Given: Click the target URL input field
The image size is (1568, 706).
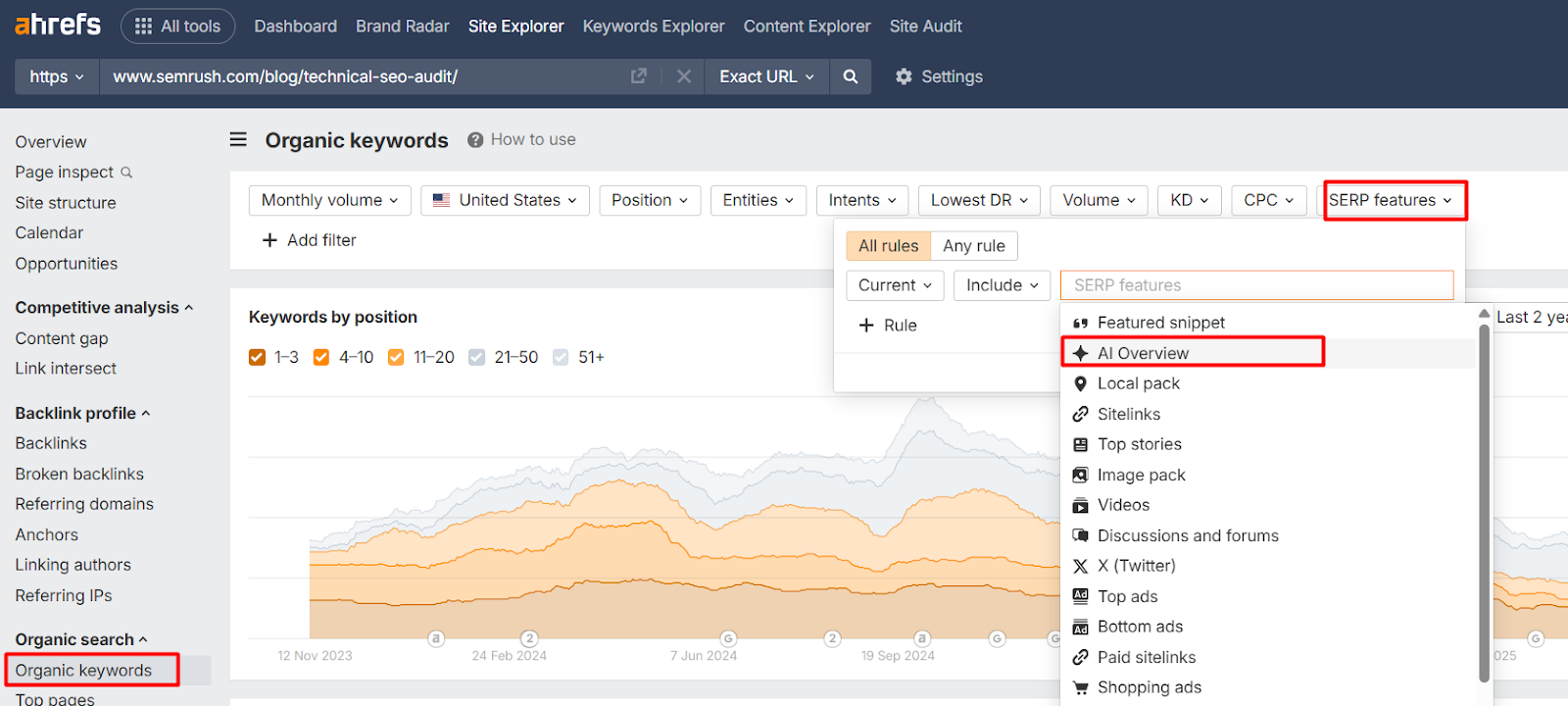Looking at the screenshot, I should tap(365, 76).
